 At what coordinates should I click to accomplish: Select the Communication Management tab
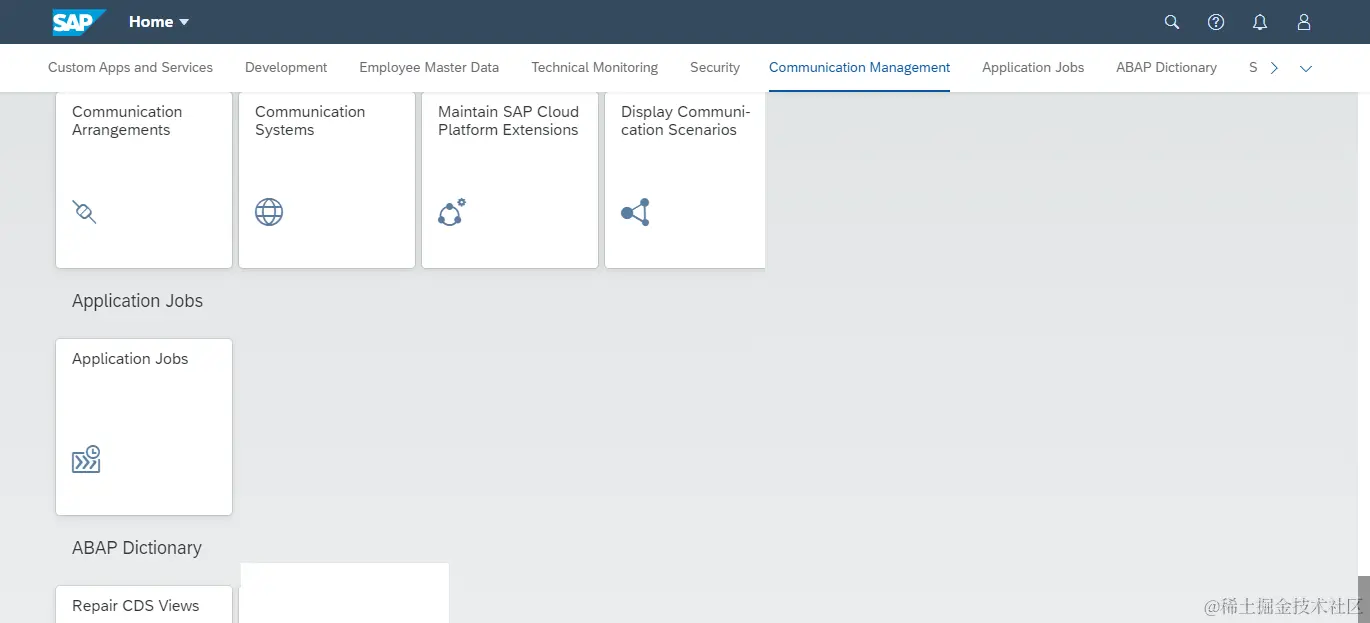point(860,68)
